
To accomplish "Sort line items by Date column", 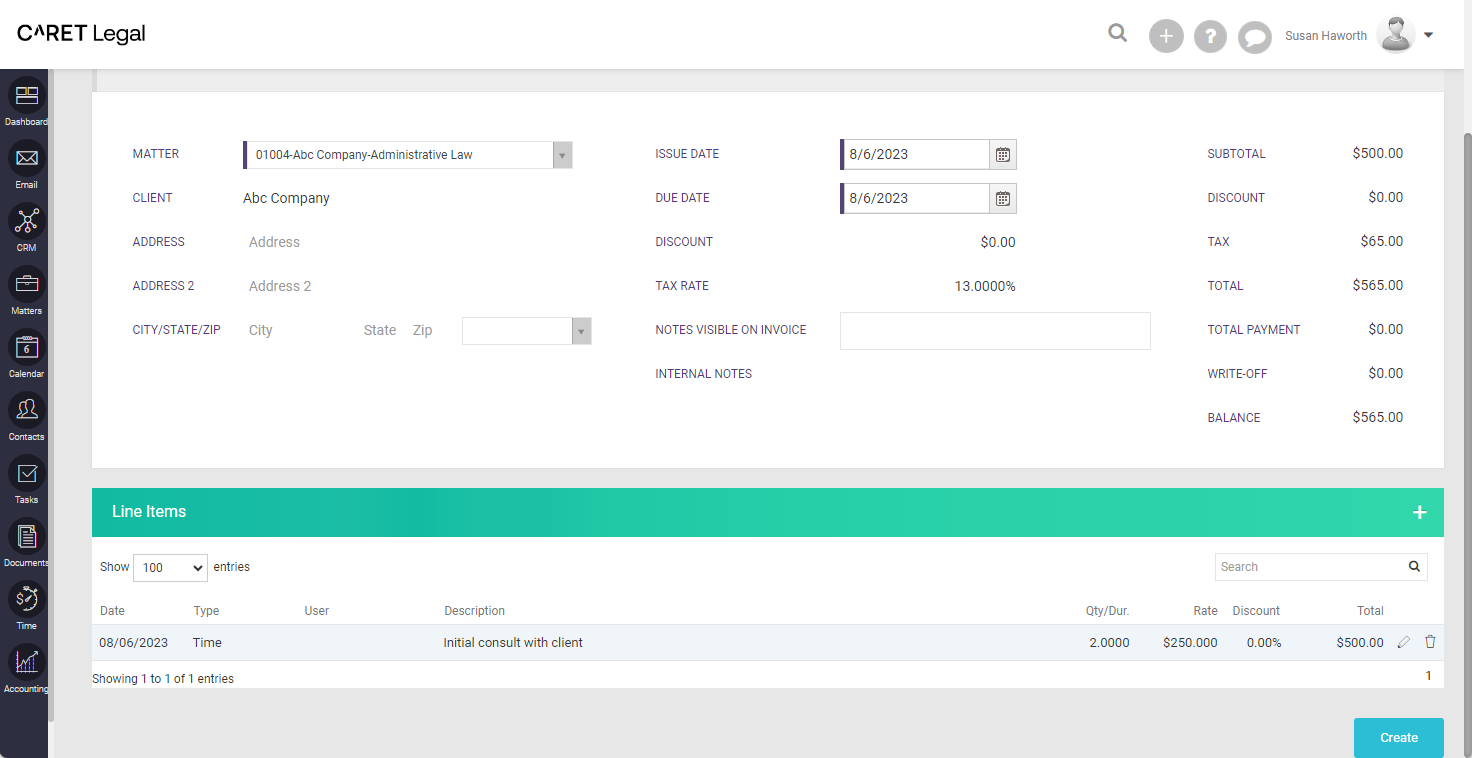I will [x=112, y=611].
